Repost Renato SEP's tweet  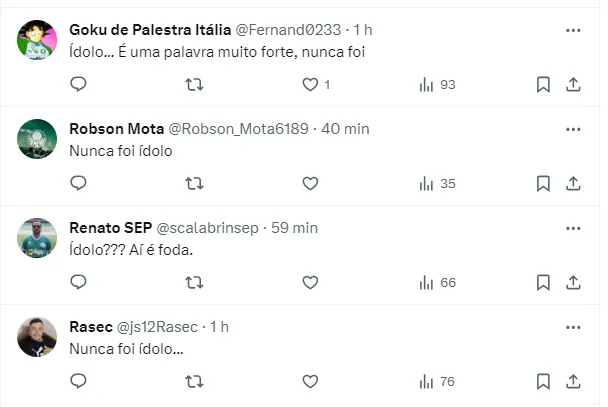[x=195, y=283]
